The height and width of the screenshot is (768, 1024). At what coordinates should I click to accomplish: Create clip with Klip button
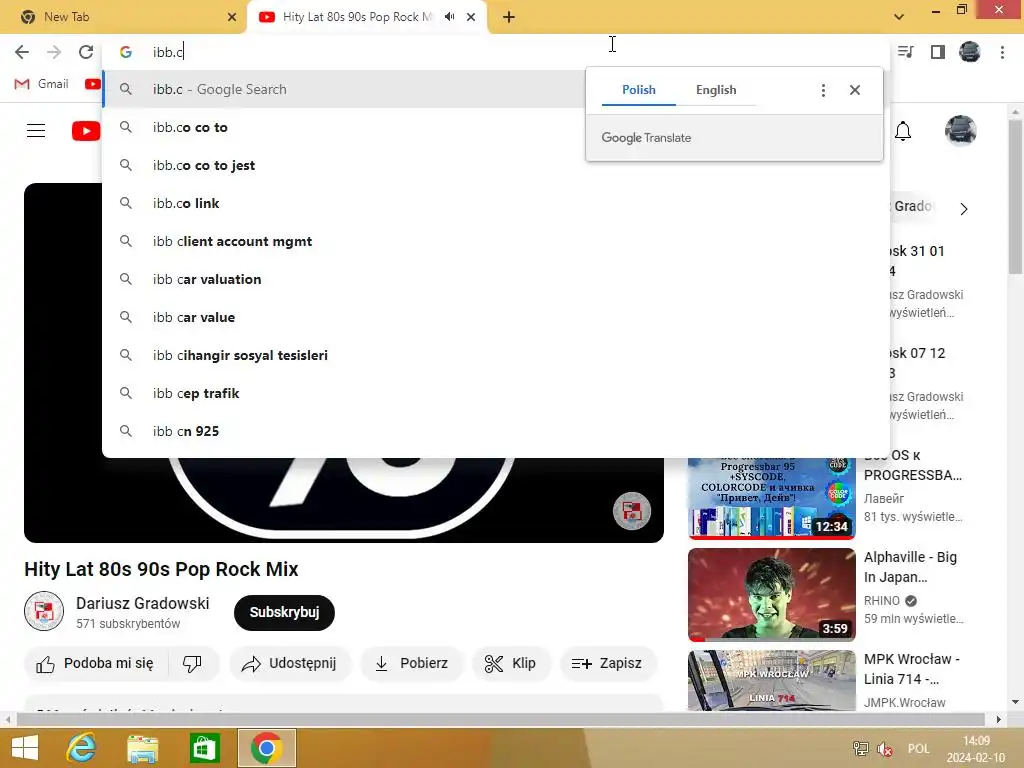511,664
